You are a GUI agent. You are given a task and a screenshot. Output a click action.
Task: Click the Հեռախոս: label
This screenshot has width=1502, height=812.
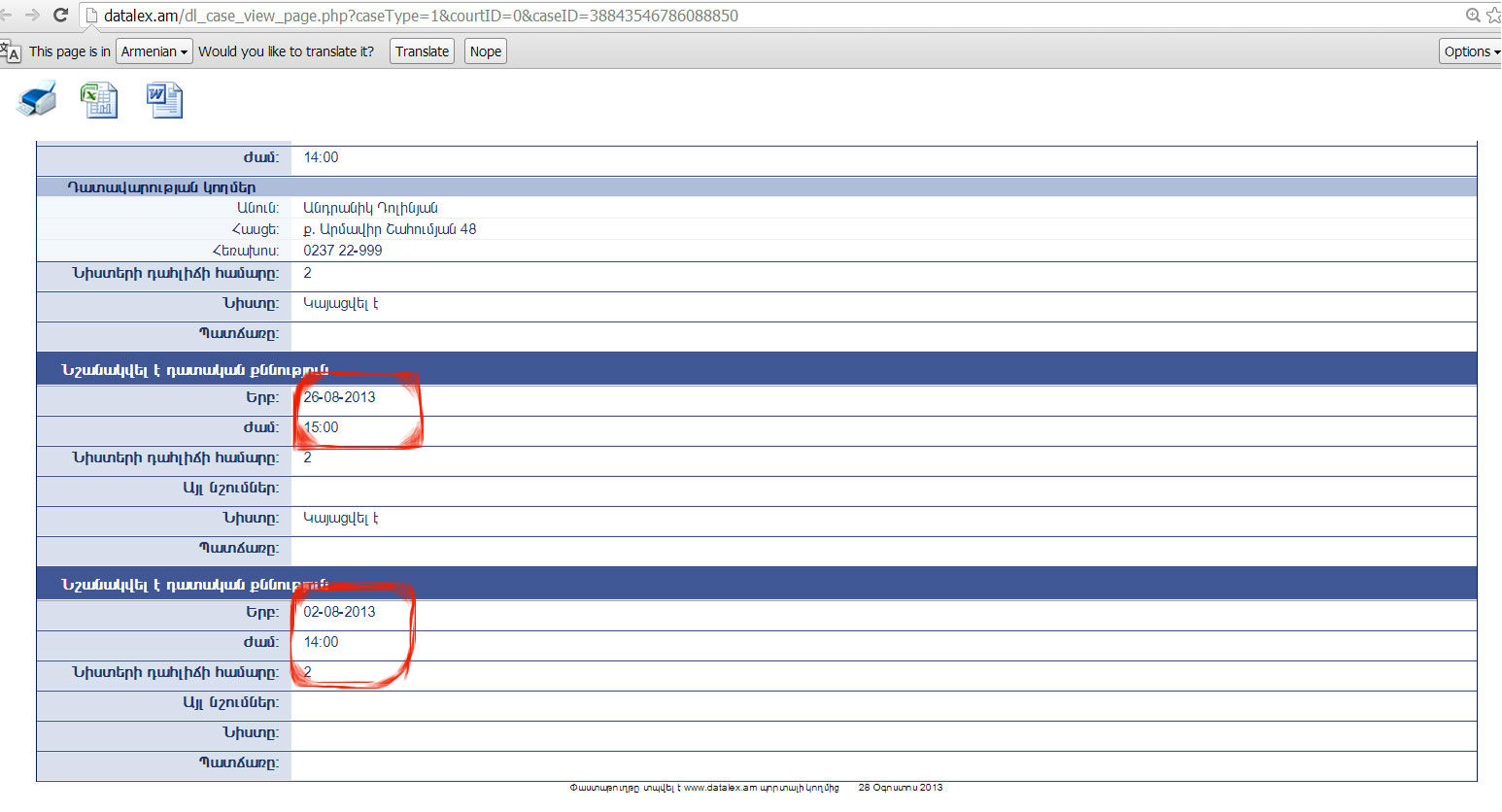[x=246, y=251]
